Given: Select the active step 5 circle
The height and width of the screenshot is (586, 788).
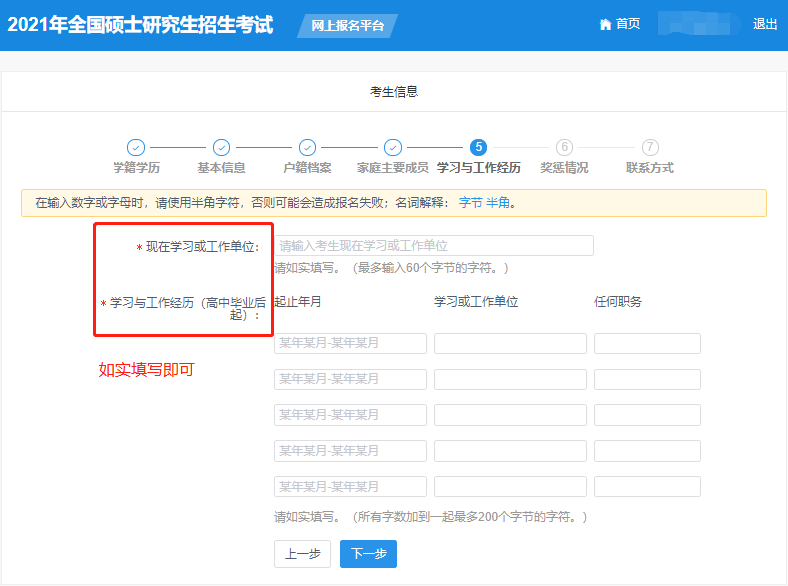Looking at the screenshot, I should [x=479, y=148].
